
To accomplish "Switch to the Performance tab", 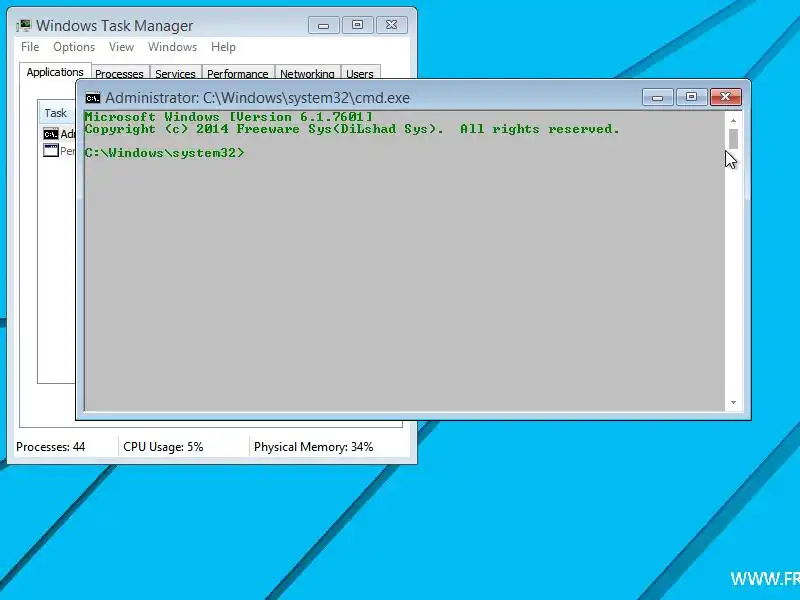I will pyautogui.click(x=237, y=73).
